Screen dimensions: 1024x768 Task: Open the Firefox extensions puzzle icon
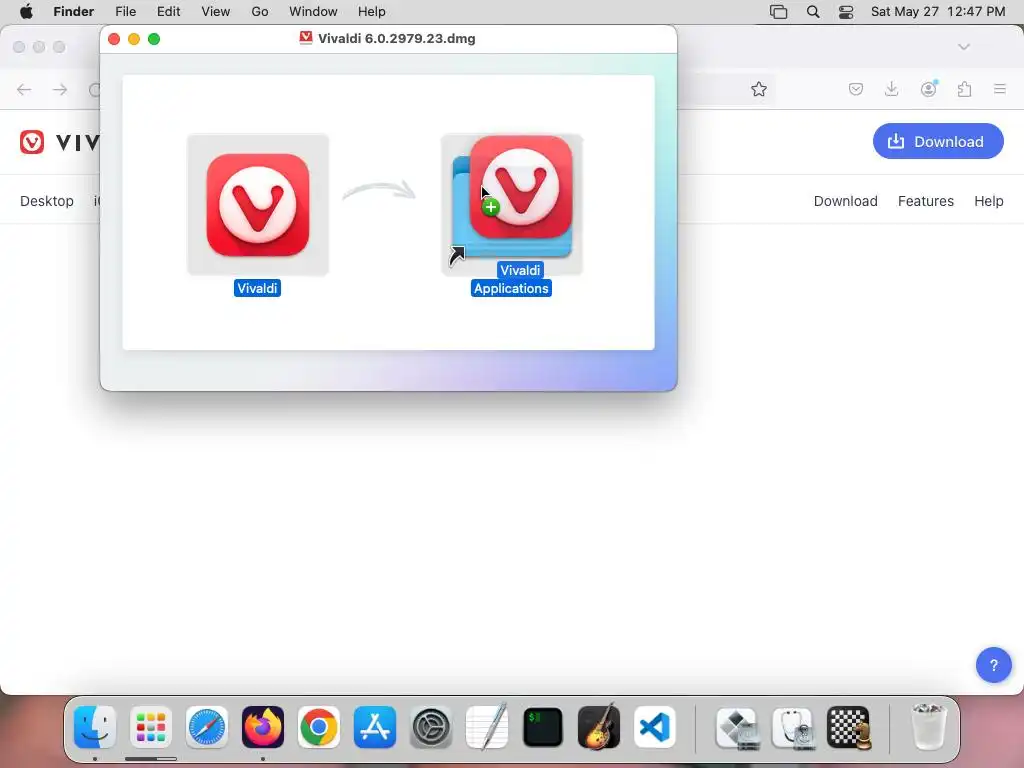coord(965,89)
